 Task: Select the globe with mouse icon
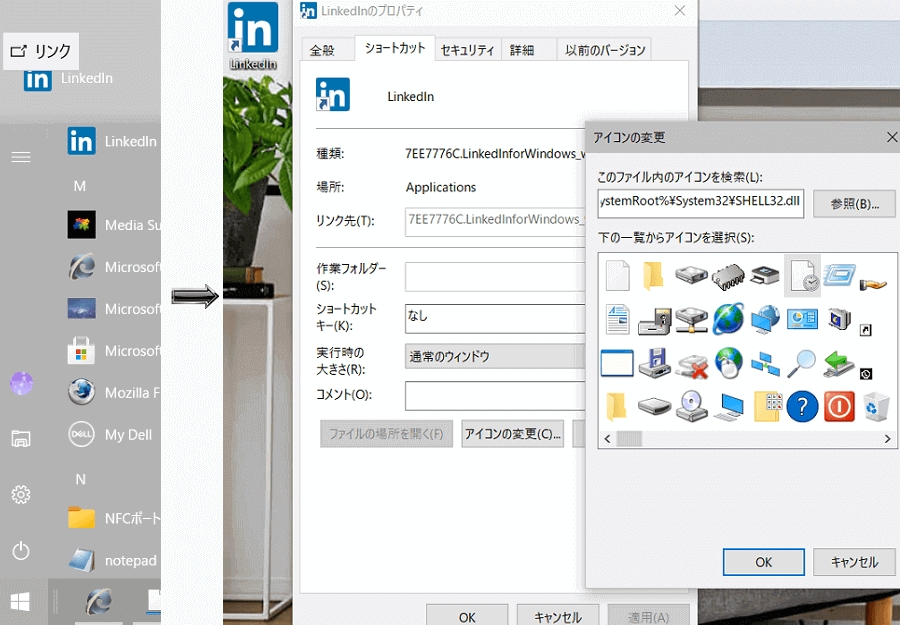pos(728,363)
